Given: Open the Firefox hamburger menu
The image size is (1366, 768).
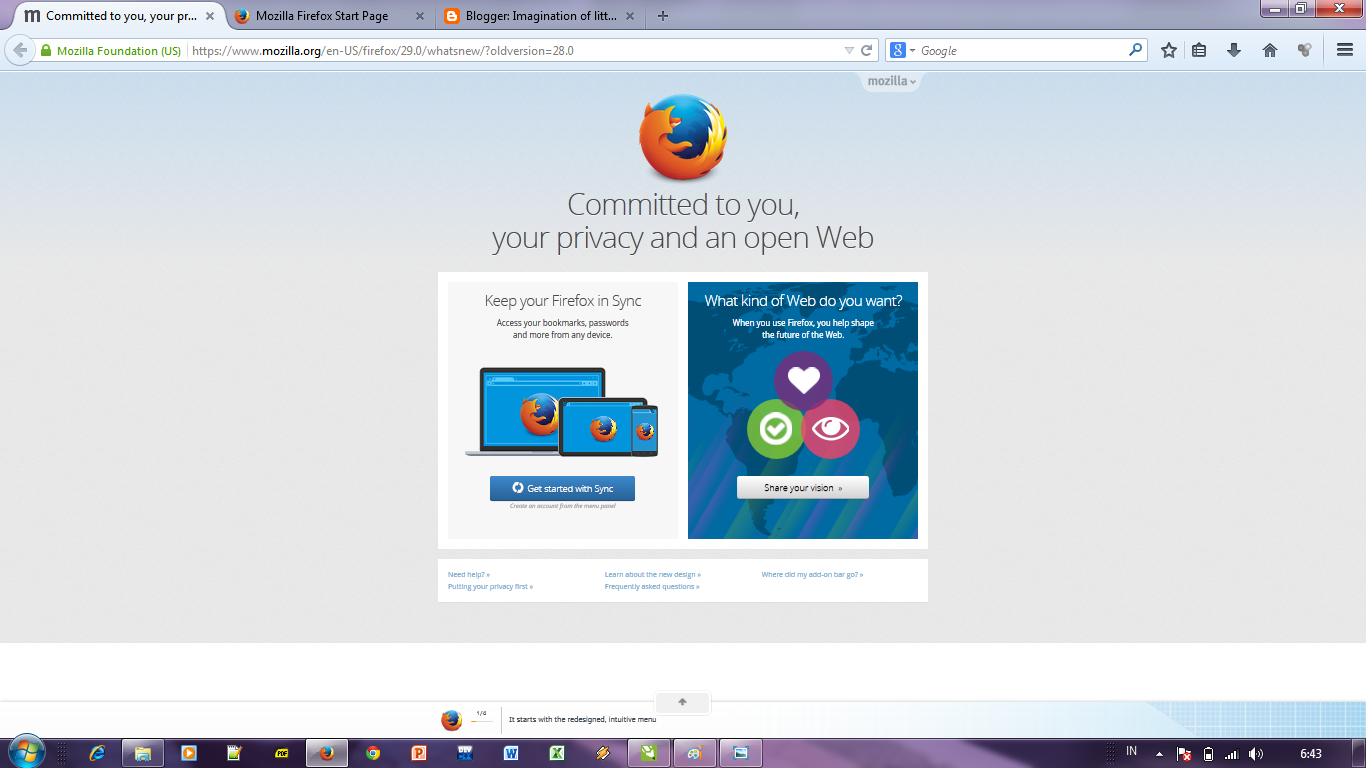Looking at the screenshot, I should (1345, 50).
